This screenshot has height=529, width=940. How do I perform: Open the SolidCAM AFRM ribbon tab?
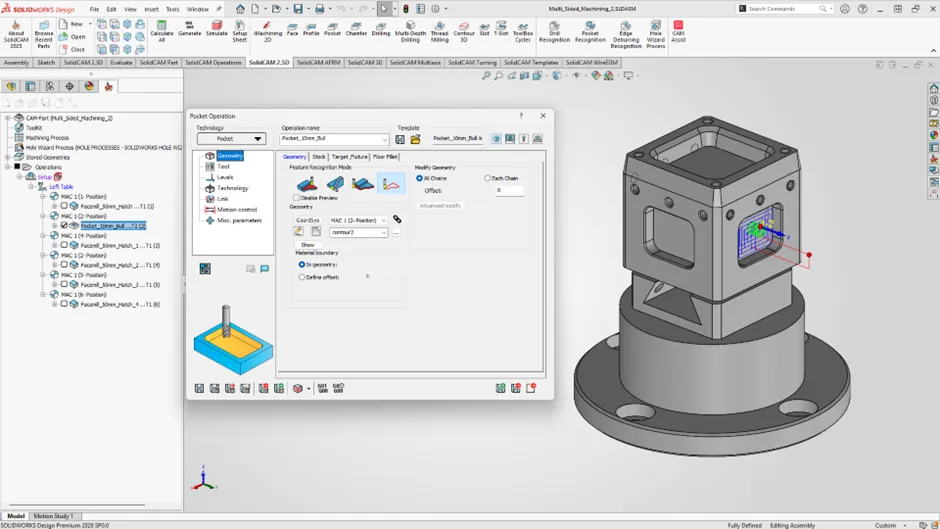coord(318,62)
